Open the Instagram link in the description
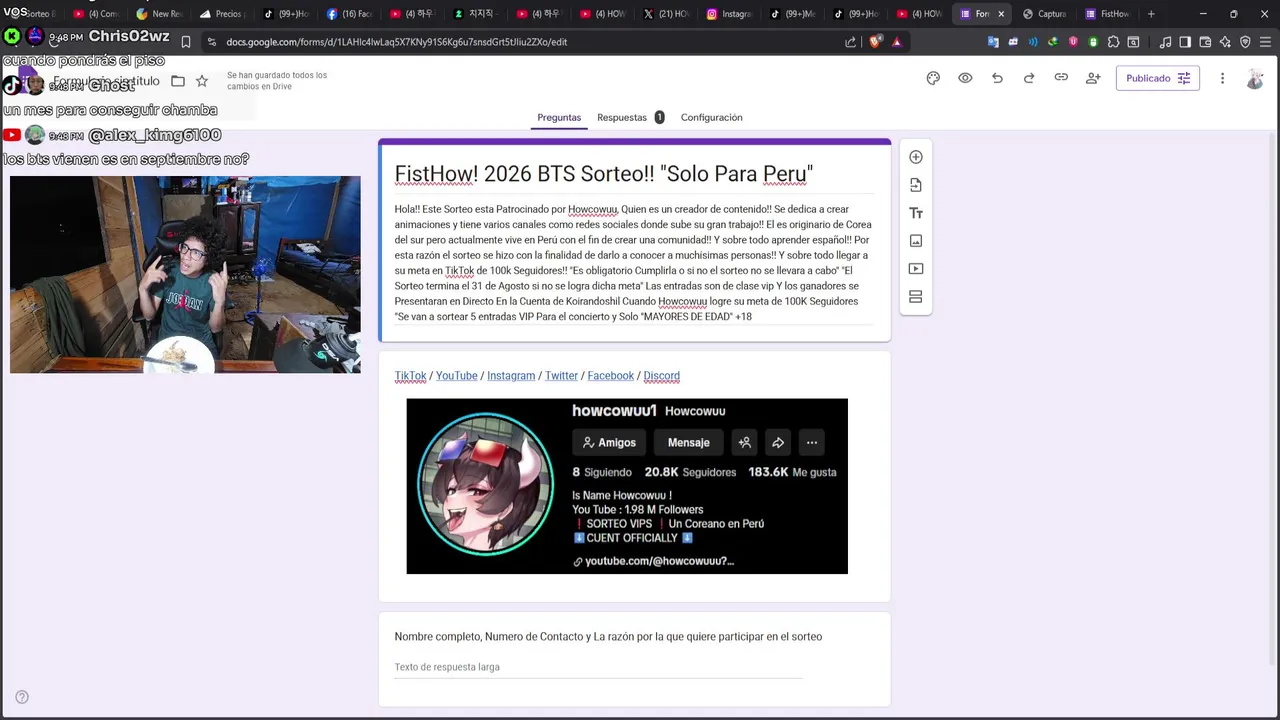The height and width of the screenshot is (720, 1280). (511, 376)
